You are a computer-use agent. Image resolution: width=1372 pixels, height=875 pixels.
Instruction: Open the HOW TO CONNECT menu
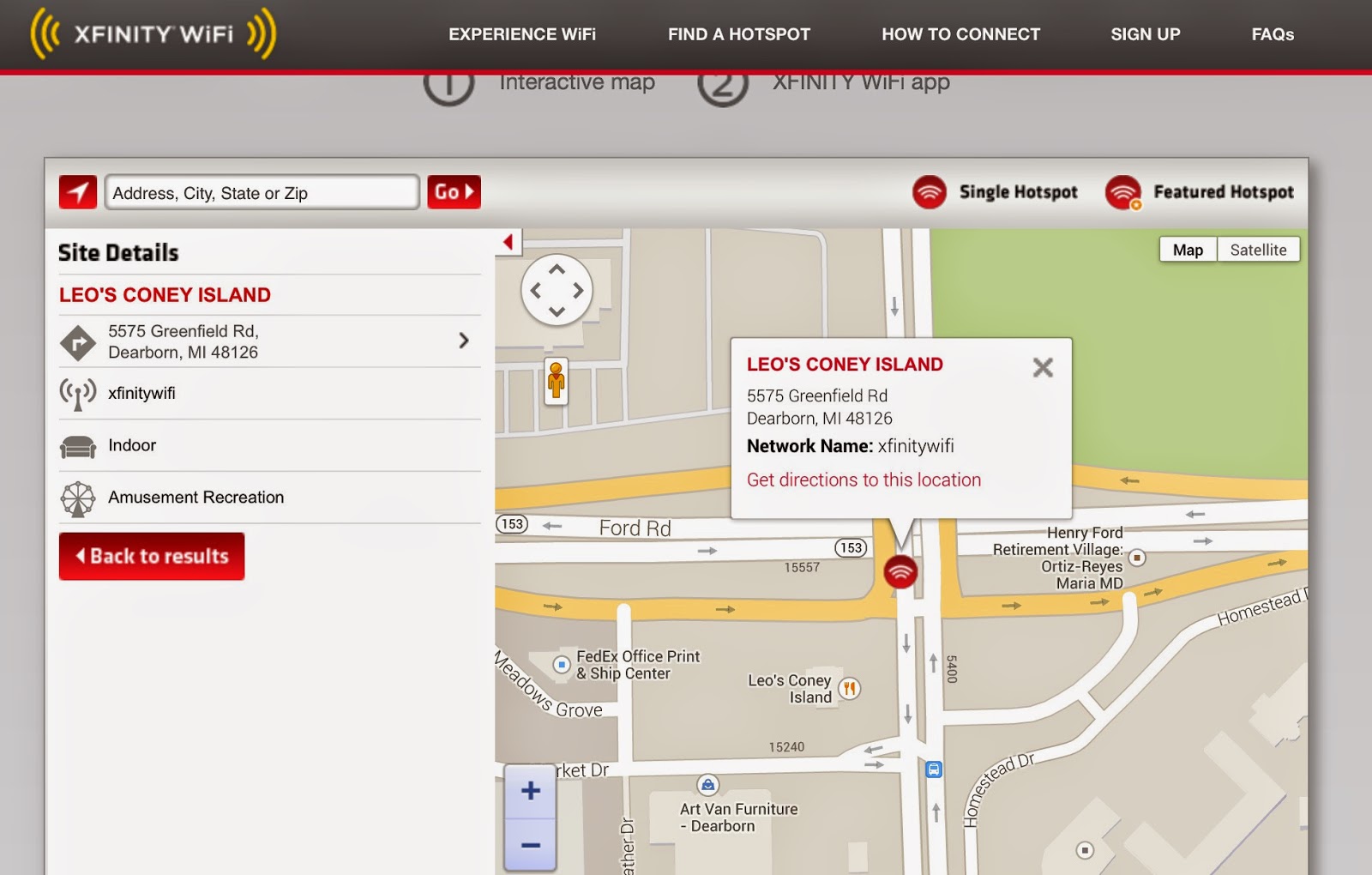pos(961,34)
